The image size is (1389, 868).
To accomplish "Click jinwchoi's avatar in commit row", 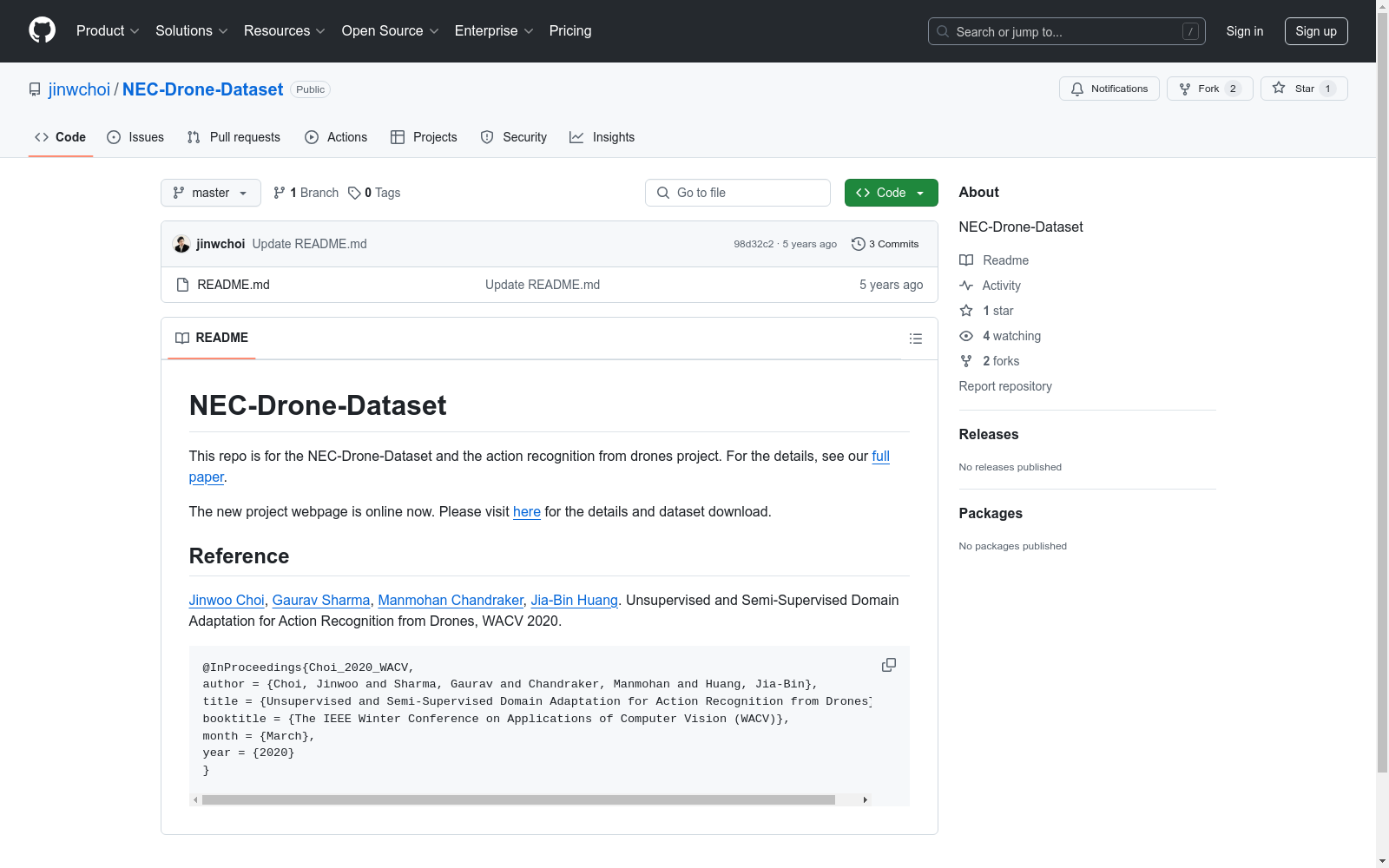I will pyautogui.click(x=181, y=244).
